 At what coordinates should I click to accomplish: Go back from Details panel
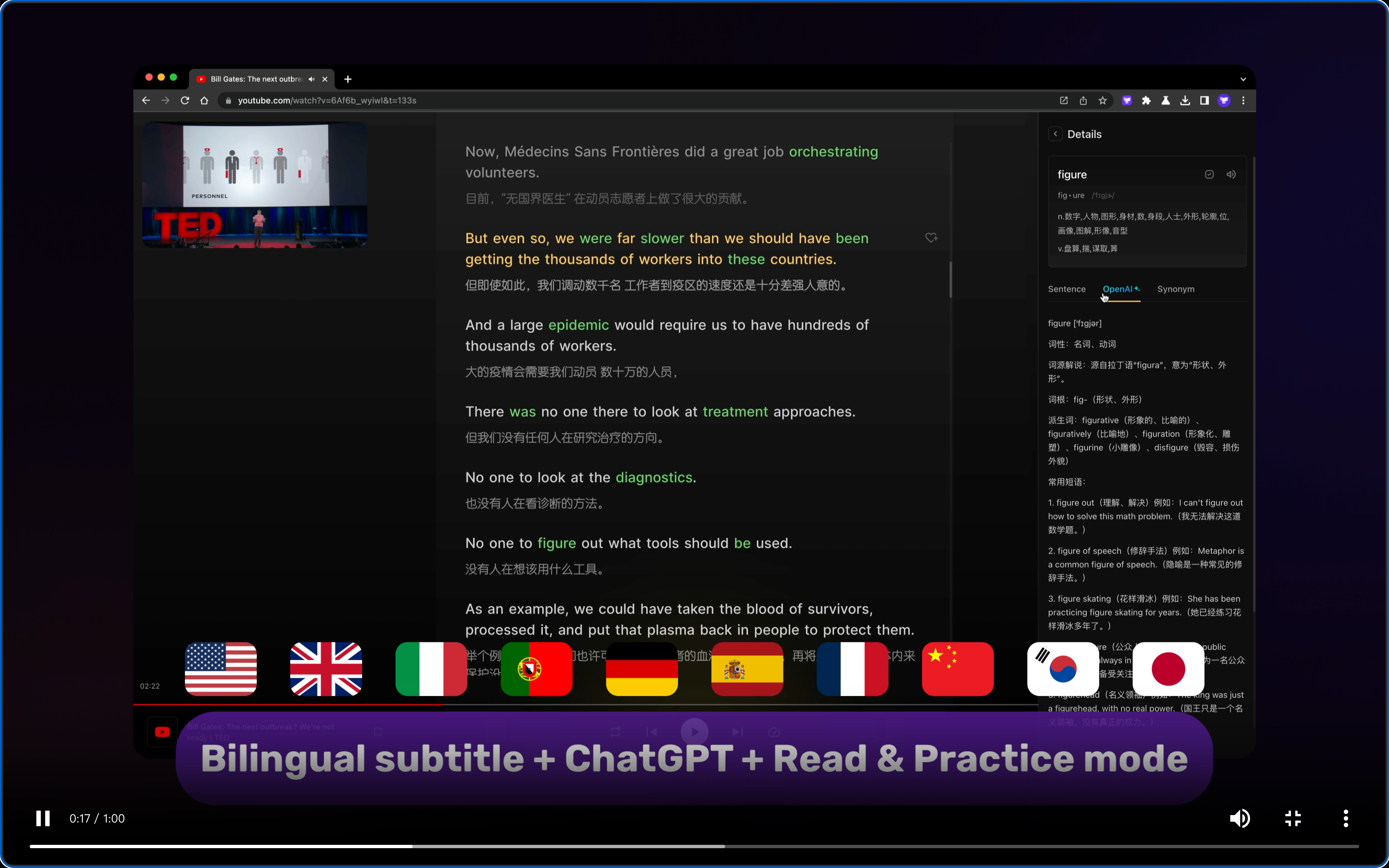click(1055, 134)
